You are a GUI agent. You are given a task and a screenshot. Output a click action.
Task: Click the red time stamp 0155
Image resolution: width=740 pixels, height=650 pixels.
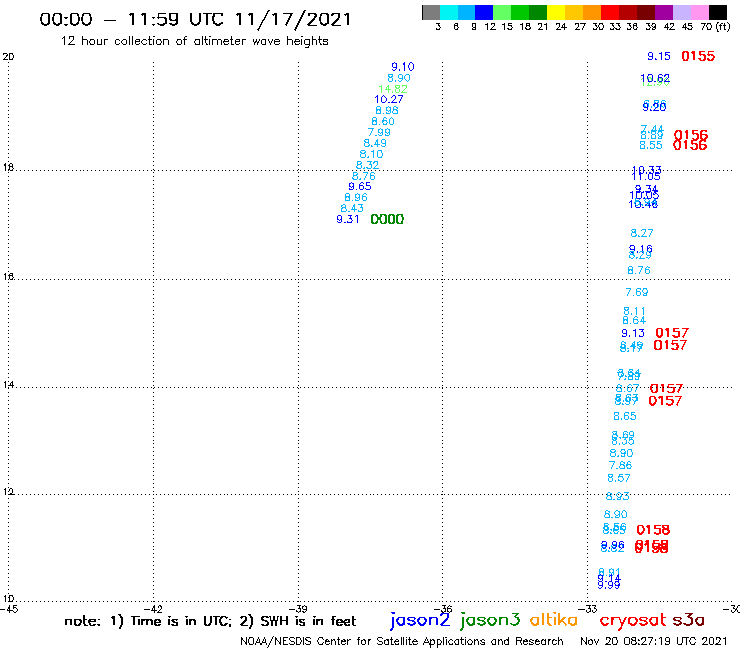698,56
